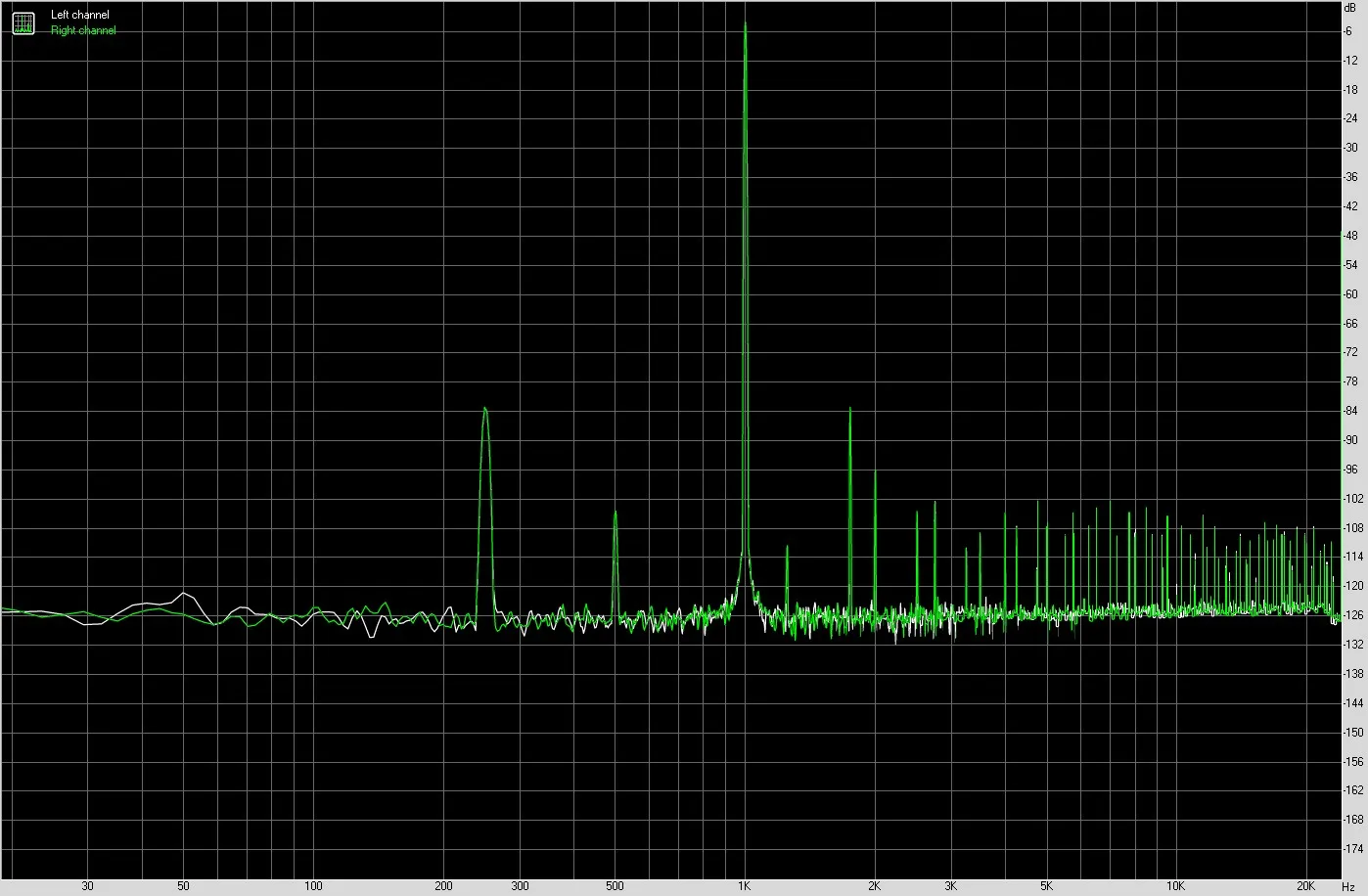The image size is (1368, 896).
Task: Click the 200 Hz frequency label
Action: point(443,886)
